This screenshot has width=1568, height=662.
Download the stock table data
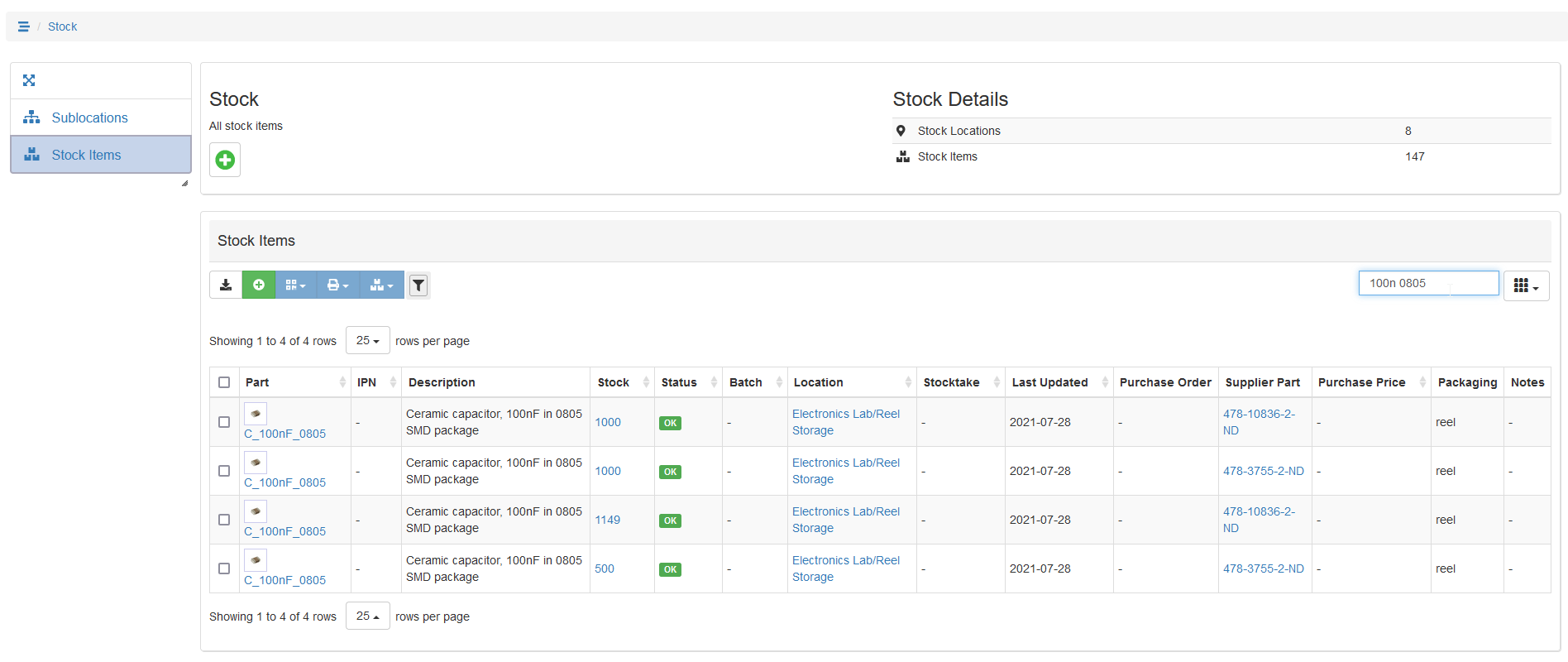click(x=225, y=285)
